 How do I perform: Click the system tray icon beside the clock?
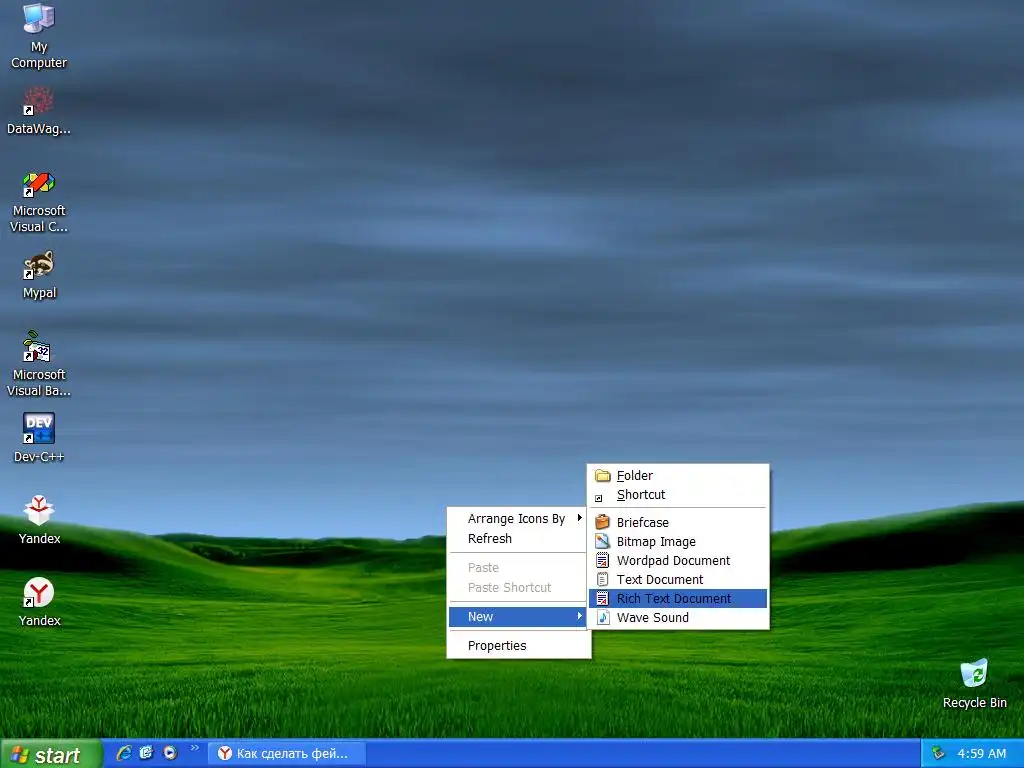[x=938, y=753]
